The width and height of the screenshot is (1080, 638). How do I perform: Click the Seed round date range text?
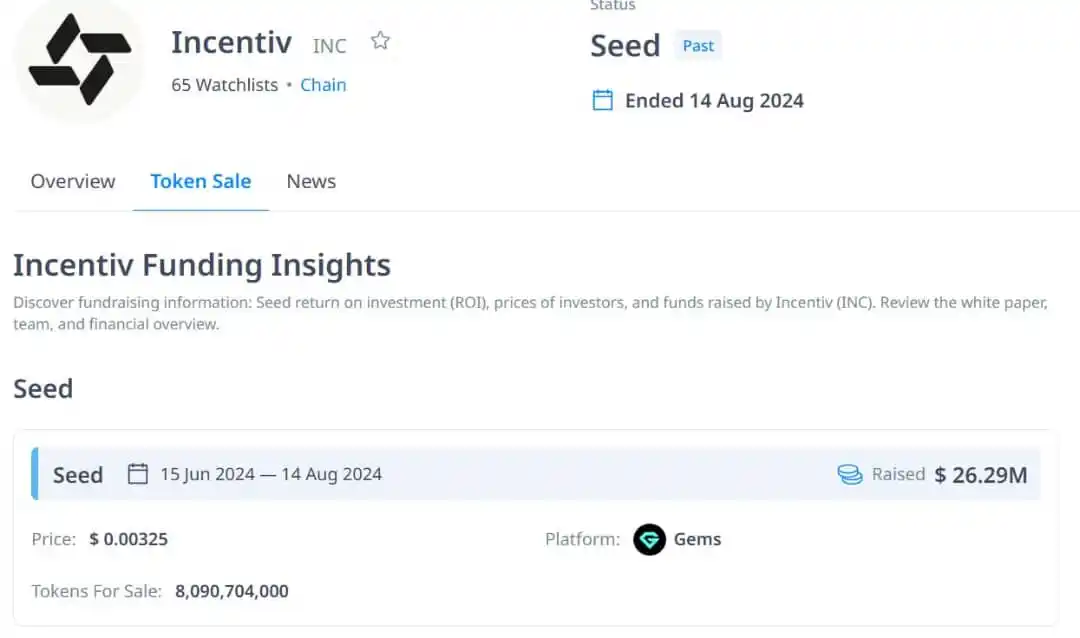pyautogui.click(x=271, y=474)
